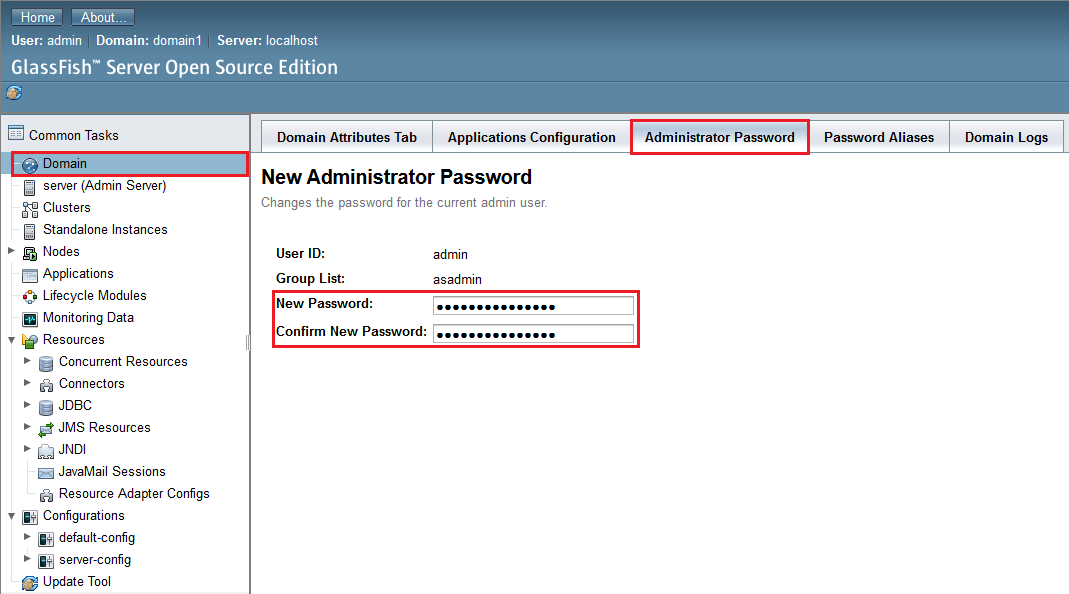Expand the Nodes tree node
This screenshot has width=1069, height=594.
(11, 251)
